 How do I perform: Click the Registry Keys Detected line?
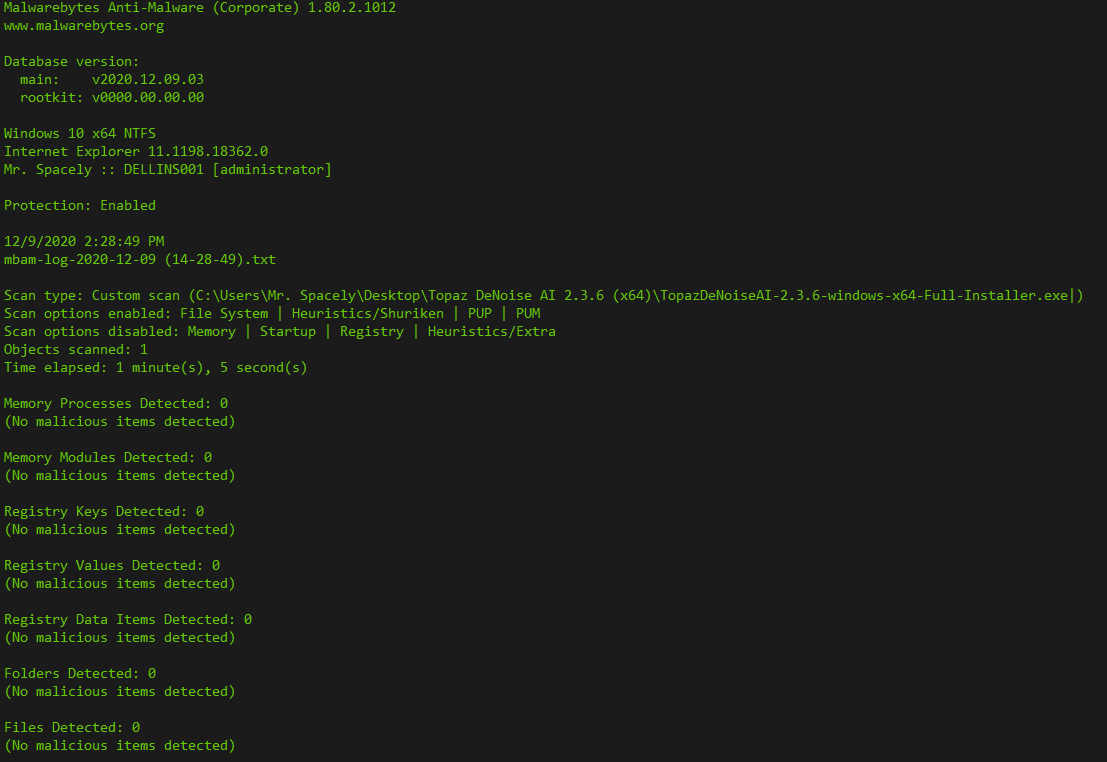104,511
